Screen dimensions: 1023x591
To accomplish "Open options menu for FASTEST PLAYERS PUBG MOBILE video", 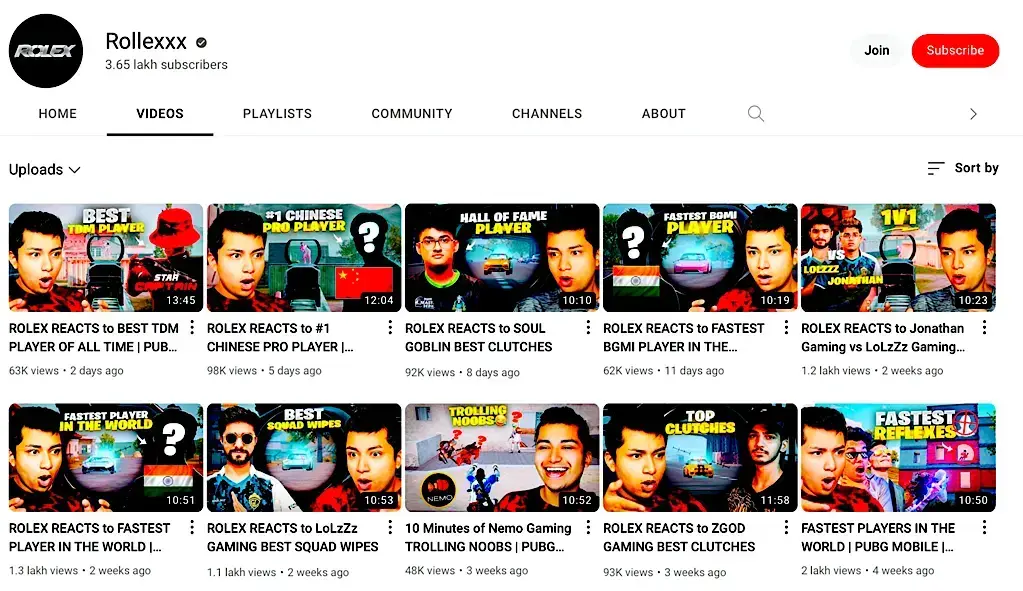I will [x=984, y=527].
